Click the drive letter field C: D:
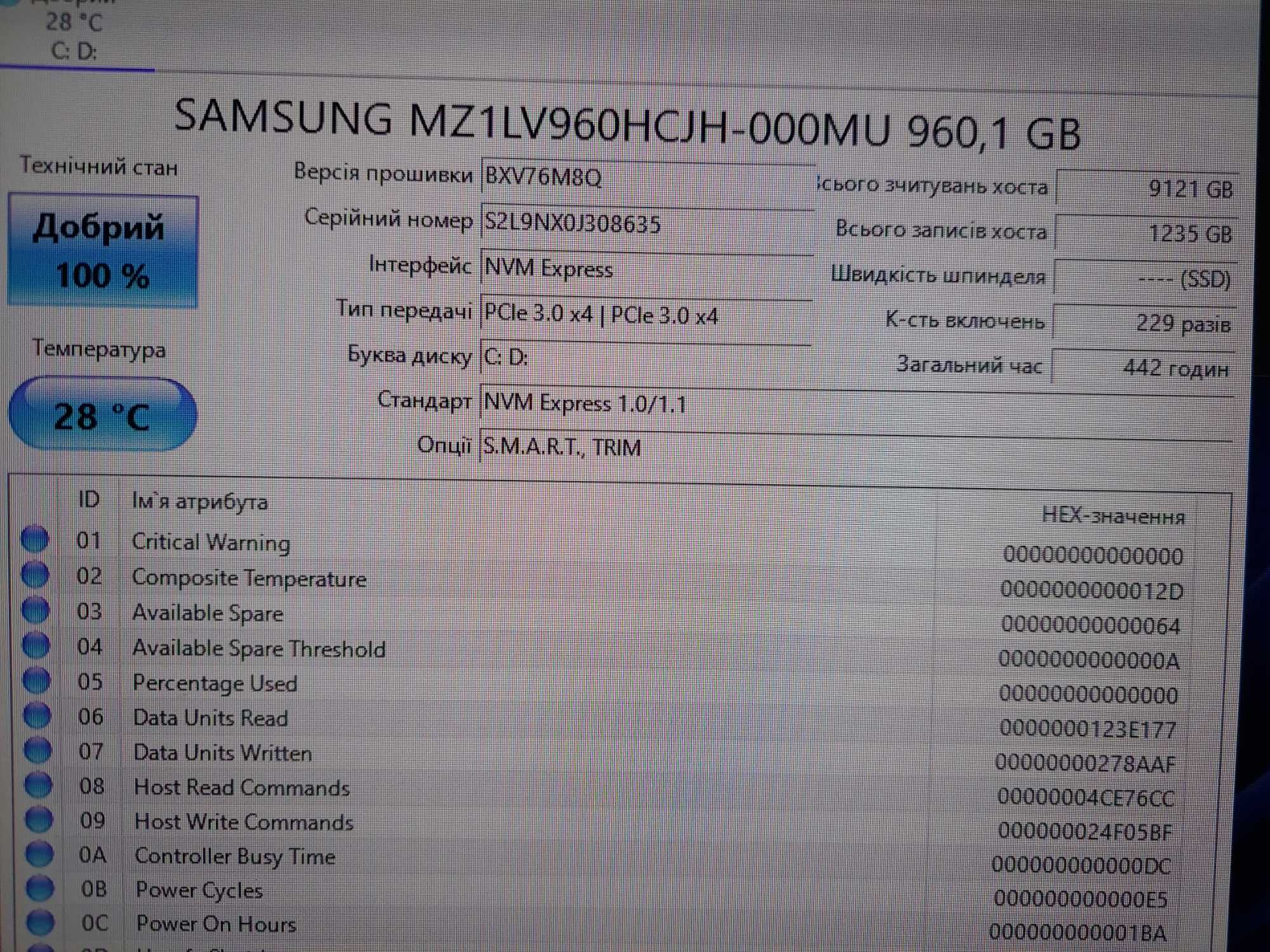The height and width of the screenshot is (952, 1270). pyautogui.click(x=646, y=358)
